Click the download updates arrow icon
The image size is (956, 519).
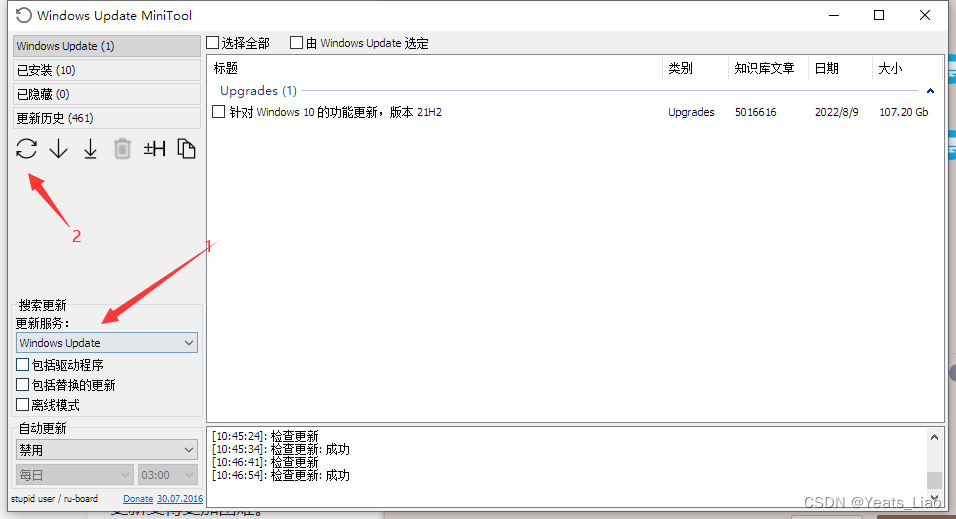[x=59, y=149]
